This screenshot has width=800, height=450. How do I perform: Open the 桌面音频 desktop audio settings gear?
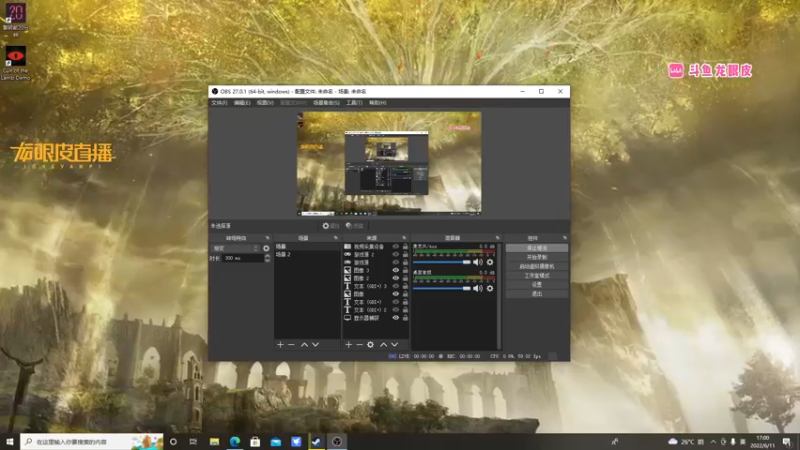point(490,288)
